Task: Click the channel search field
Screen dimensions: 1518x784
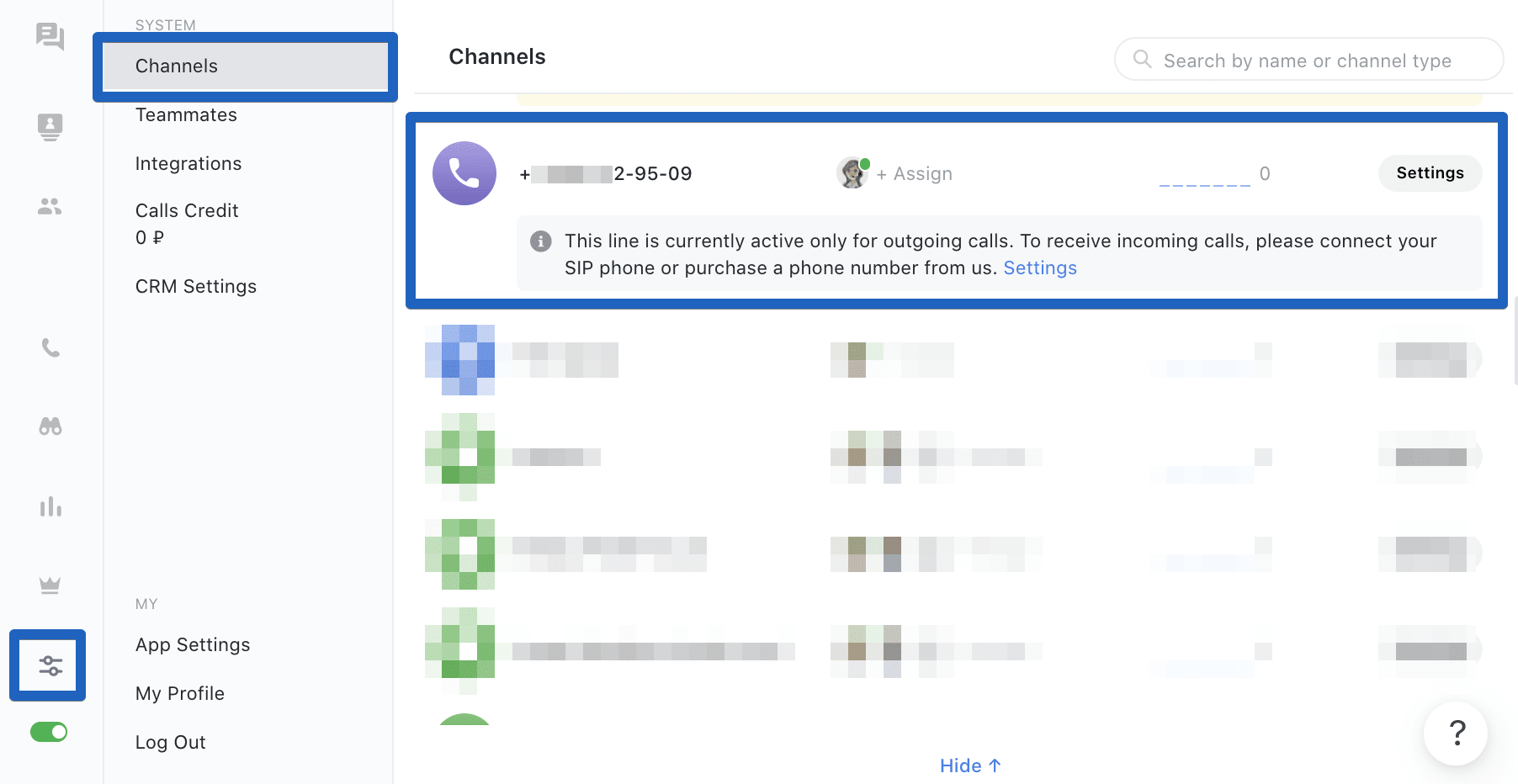Action: point(1308,60)
